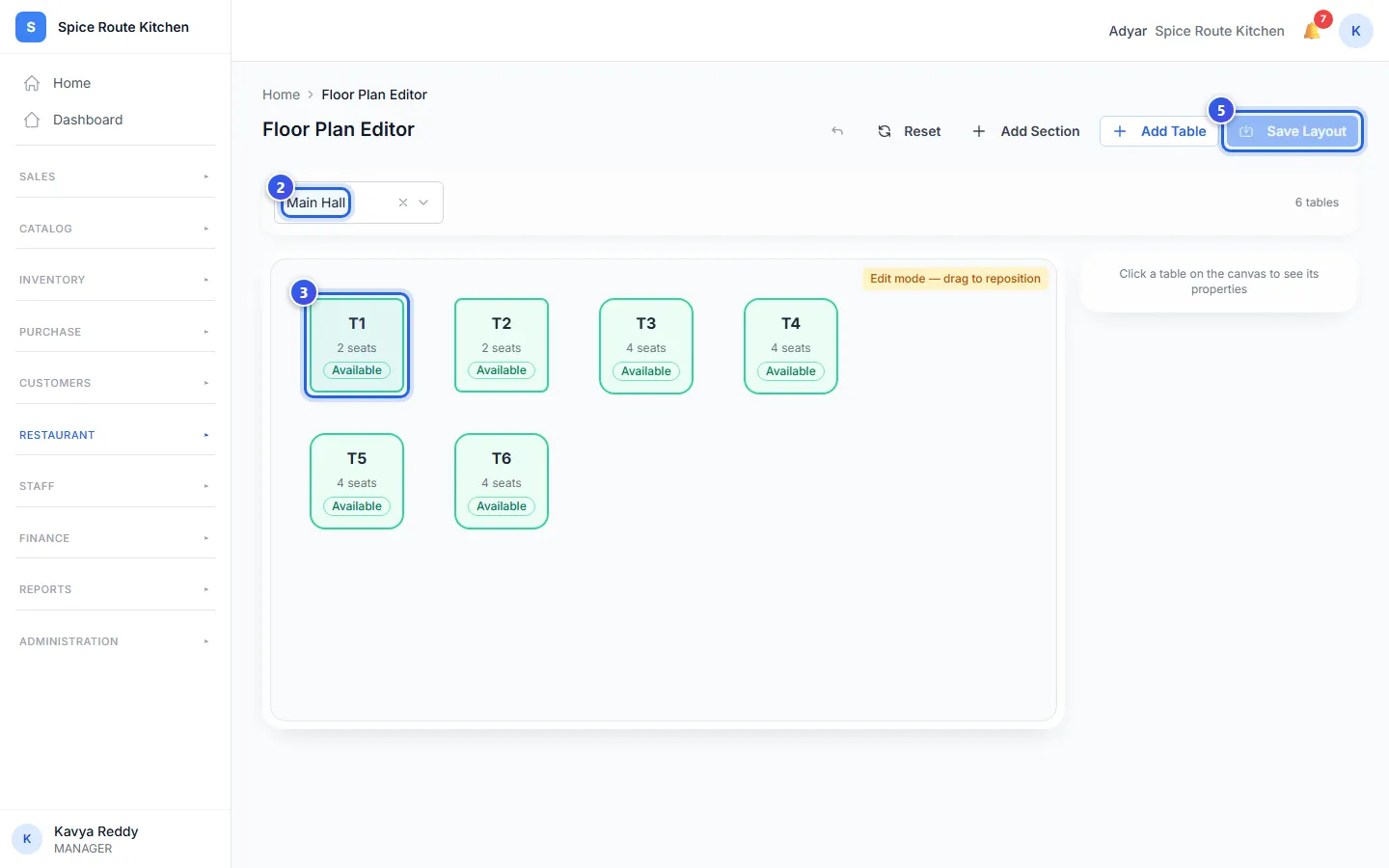The height and width of the screenshot is (868, 1389).
Task: Collapse the Restaurant menu section
Action: pos(116,435)
